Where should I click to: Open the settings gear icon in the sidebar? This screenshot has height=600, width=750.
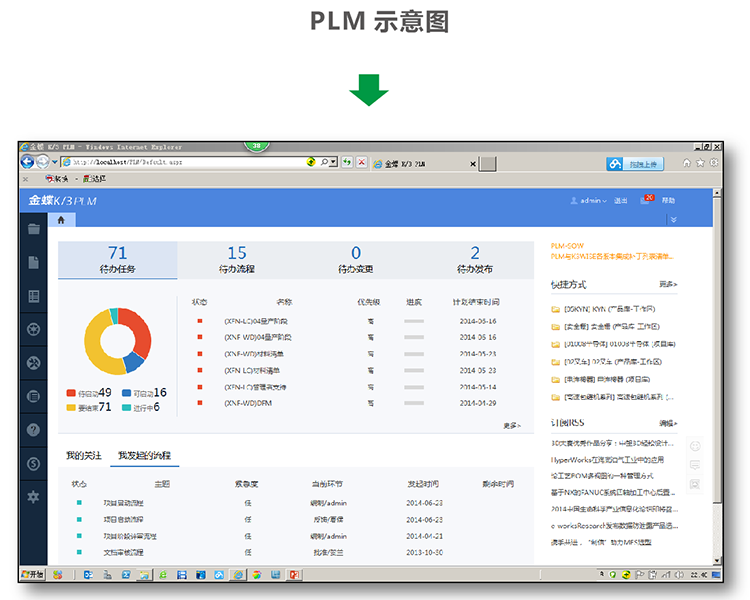33,497
